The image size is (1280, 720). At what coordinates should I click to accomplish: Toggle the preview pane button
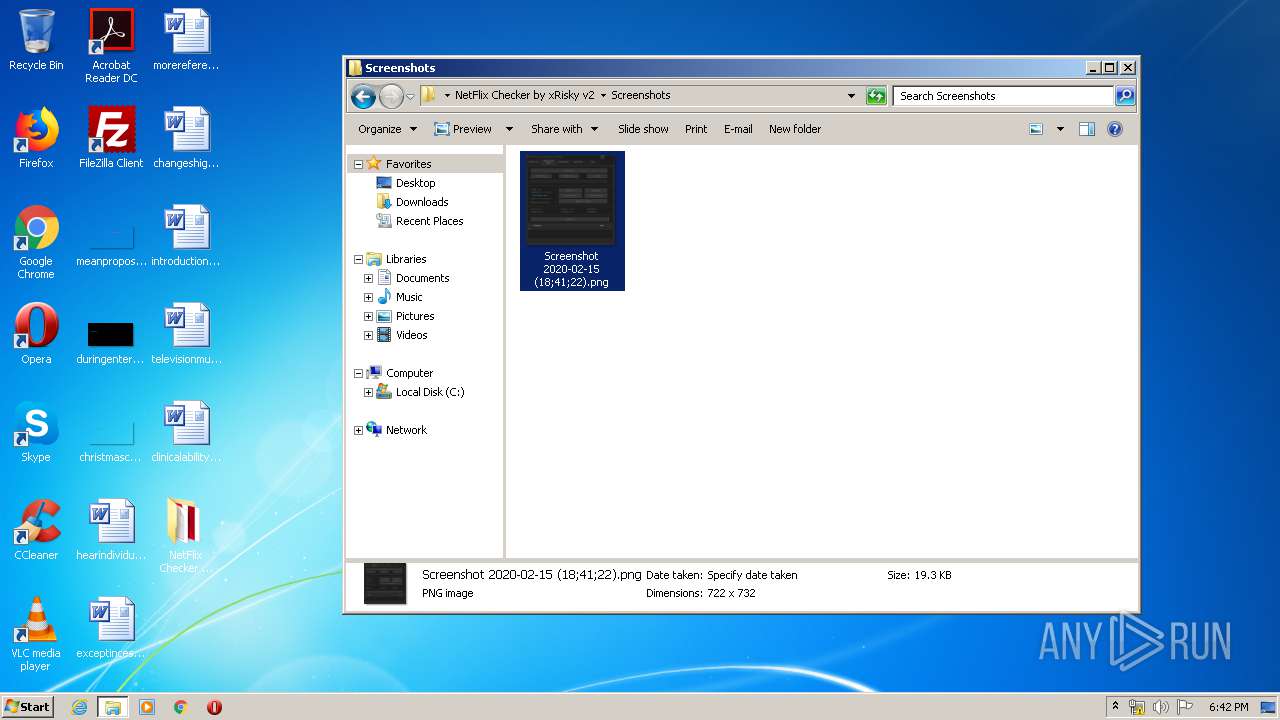[1087, 129]
